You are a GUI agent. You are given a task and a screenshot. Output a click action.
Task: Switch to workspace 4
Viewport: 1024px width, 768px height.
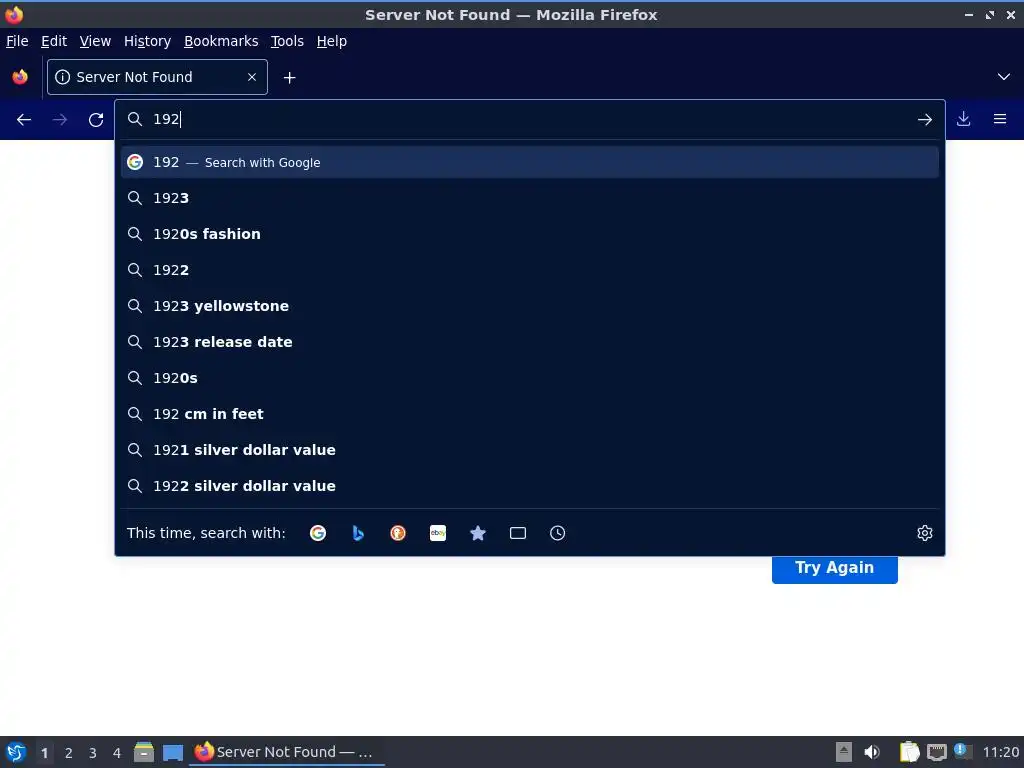point(117,753)
